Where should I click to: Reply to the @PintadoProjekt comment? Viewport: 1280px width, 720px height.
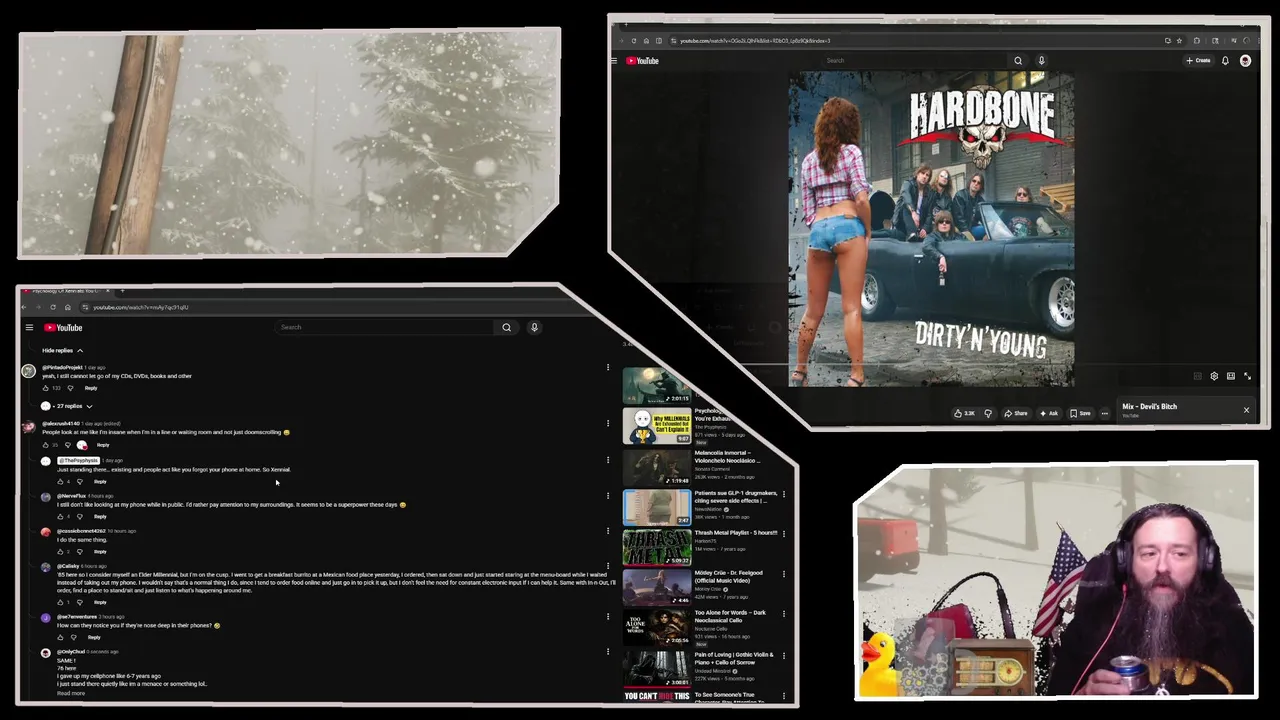91,388
